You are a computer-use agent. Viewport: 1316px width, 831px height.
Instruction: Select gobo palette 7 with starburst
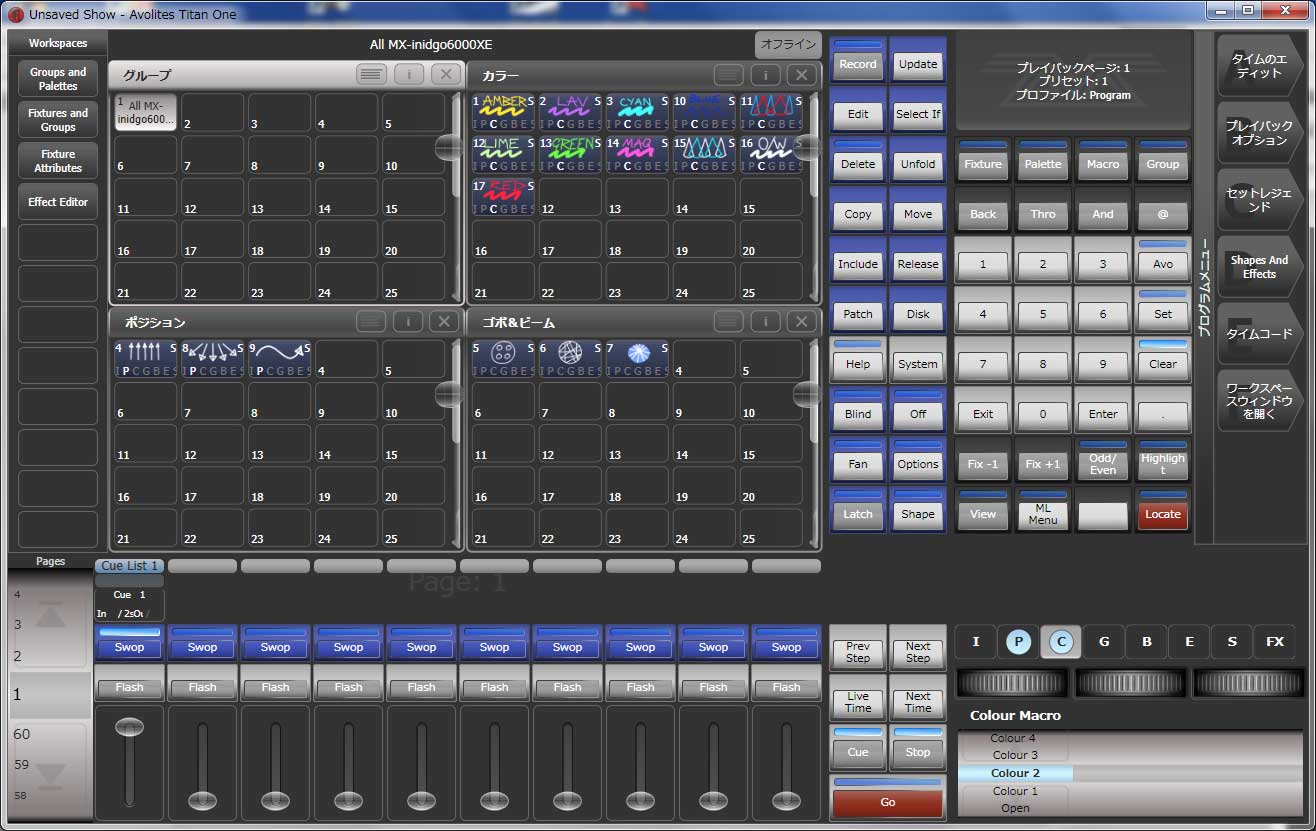coord(637,360)
